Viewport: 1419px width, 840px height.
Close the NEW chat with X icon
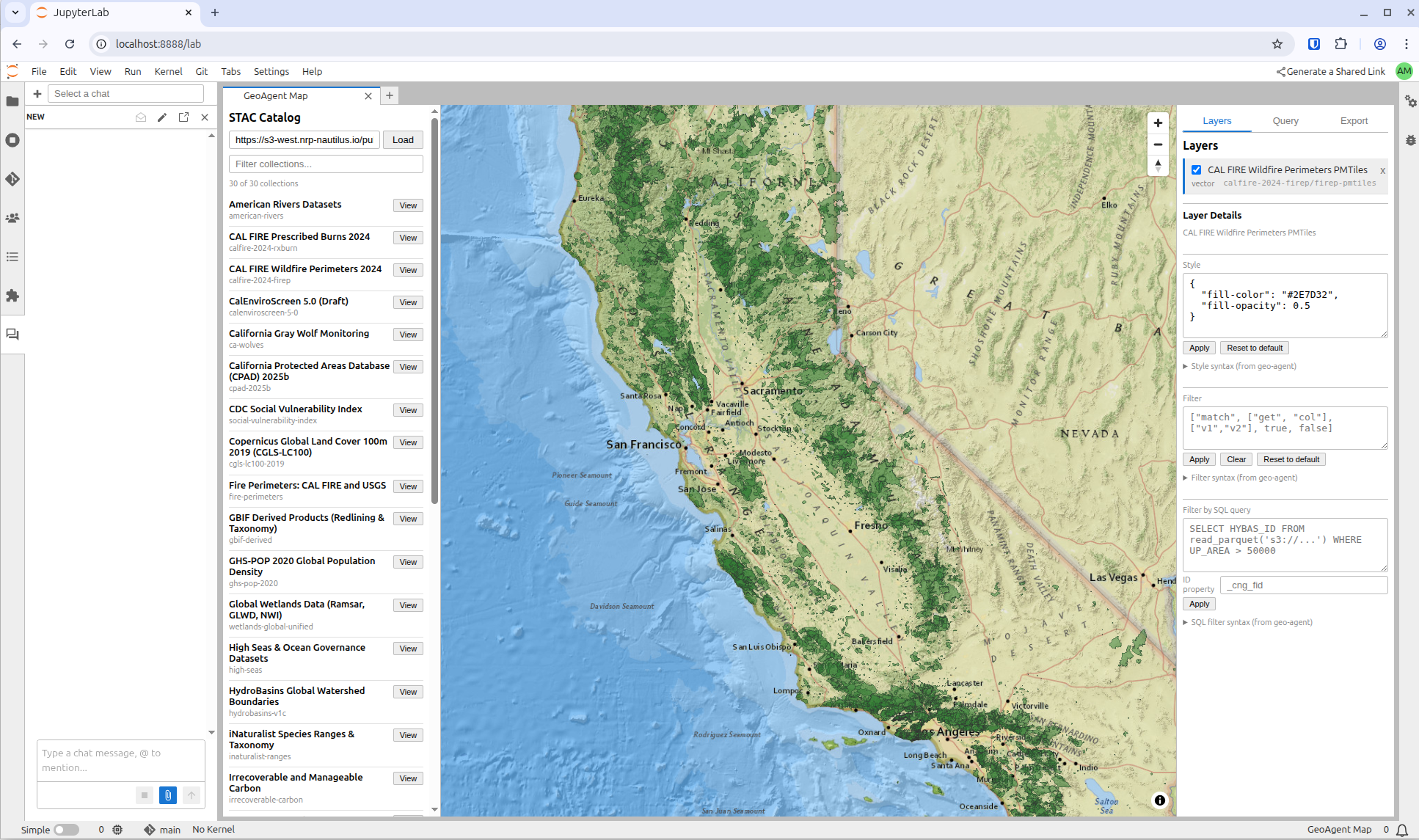205,117
